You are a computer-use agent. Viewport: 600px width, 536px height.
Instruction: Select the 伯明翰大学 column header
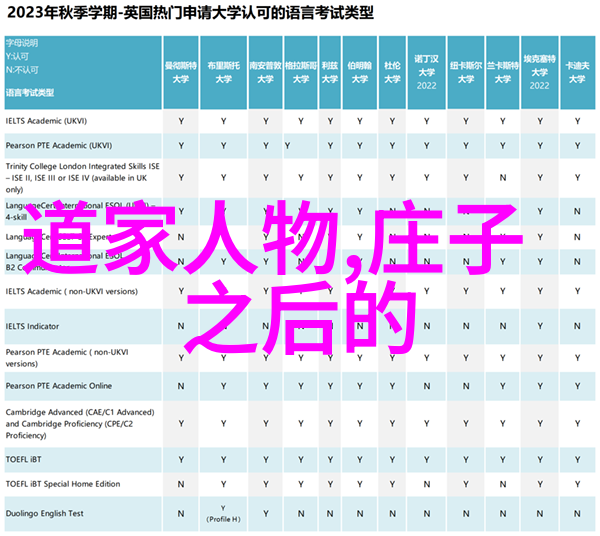click(x=360, y=72)
